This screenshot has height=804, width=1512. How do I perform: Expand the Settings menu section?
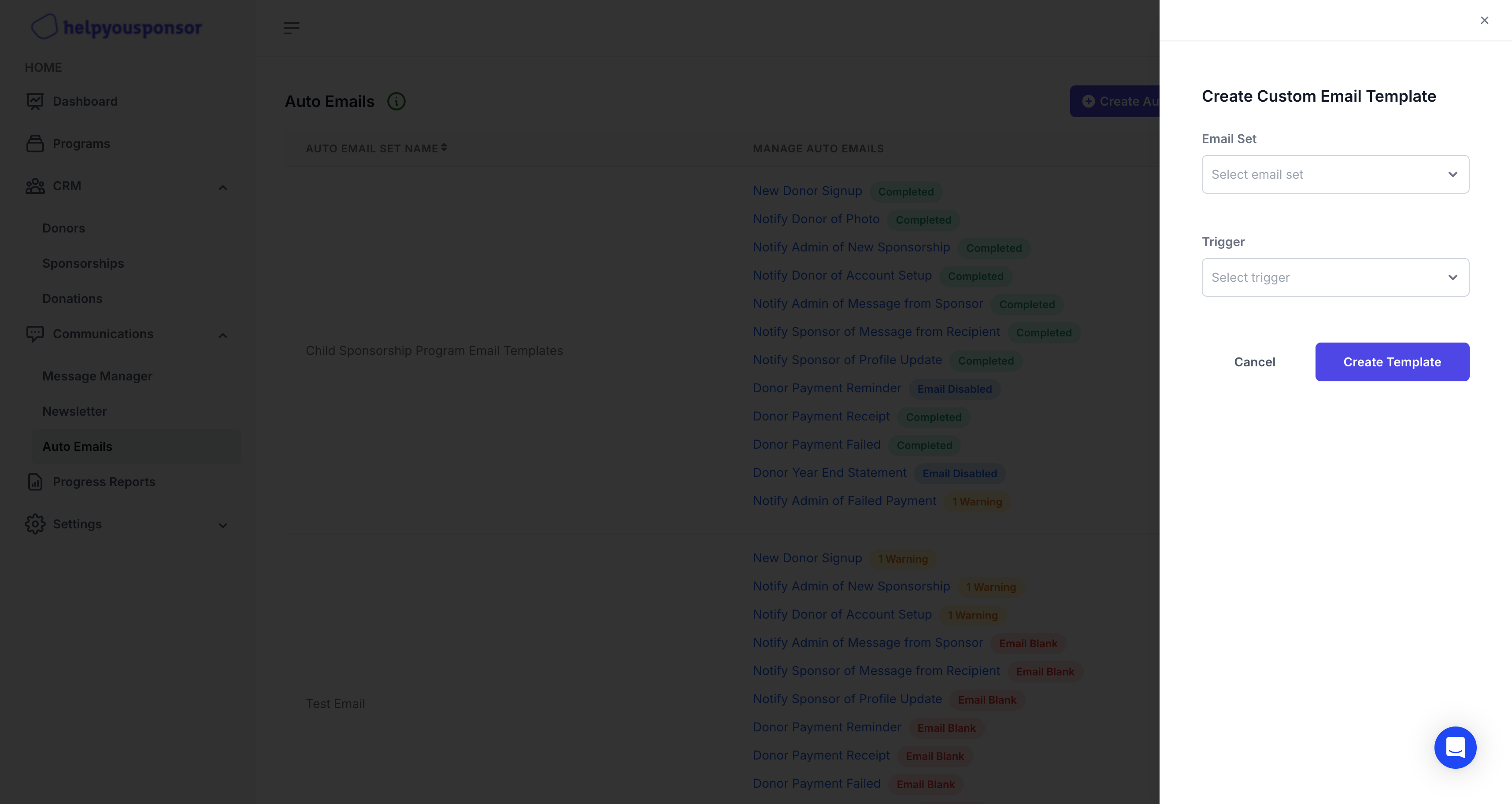[222, 525]
